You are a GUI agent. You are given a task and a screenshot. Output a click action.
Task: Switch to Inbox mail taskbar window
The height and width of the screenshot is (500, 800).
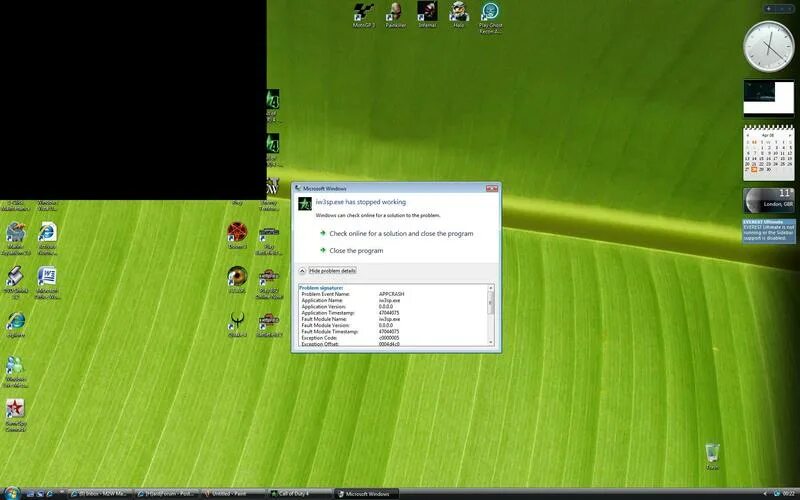(100, 494)
